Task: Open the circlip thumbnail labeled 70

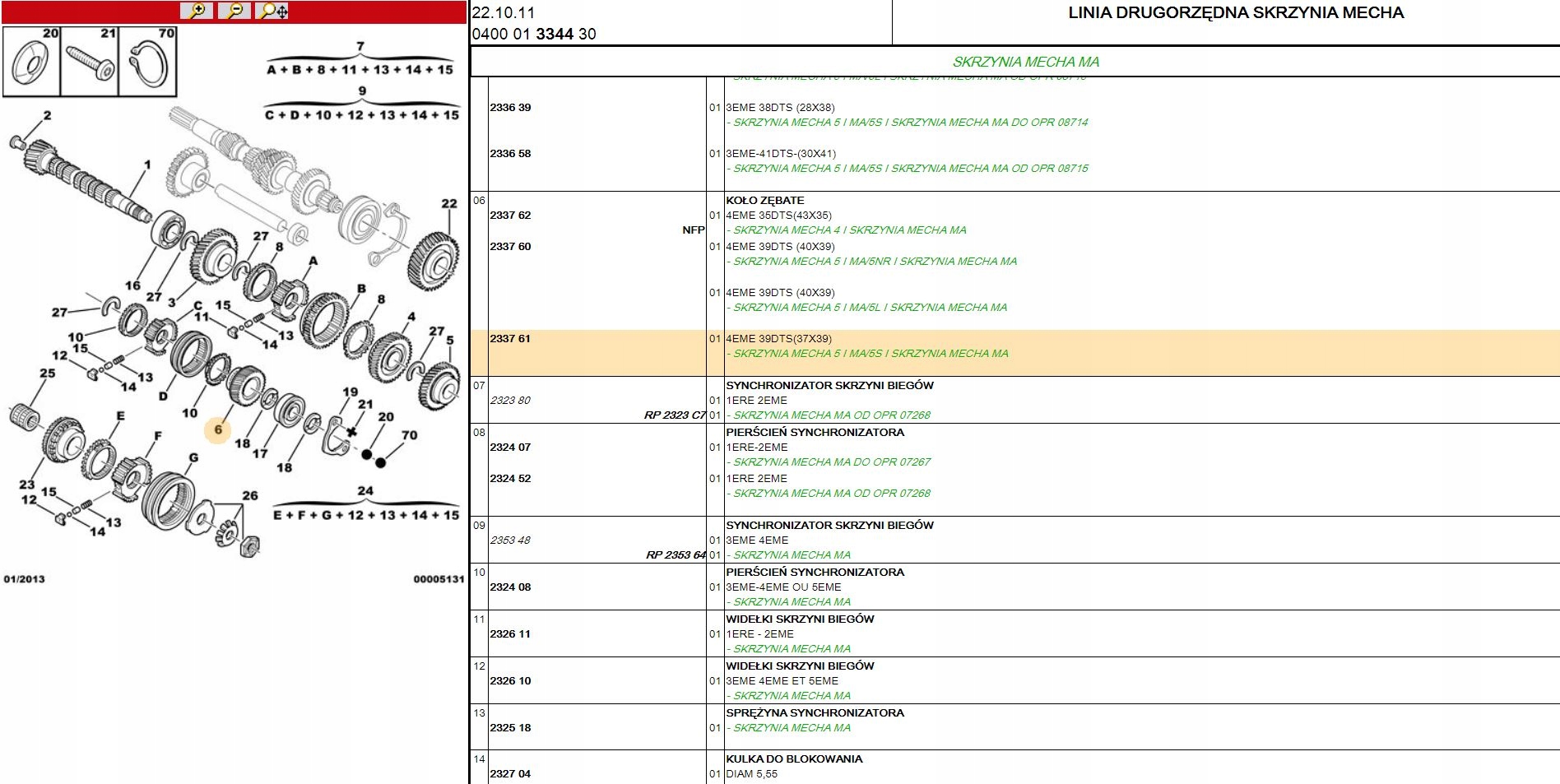Action: click(x=148, y=62)
